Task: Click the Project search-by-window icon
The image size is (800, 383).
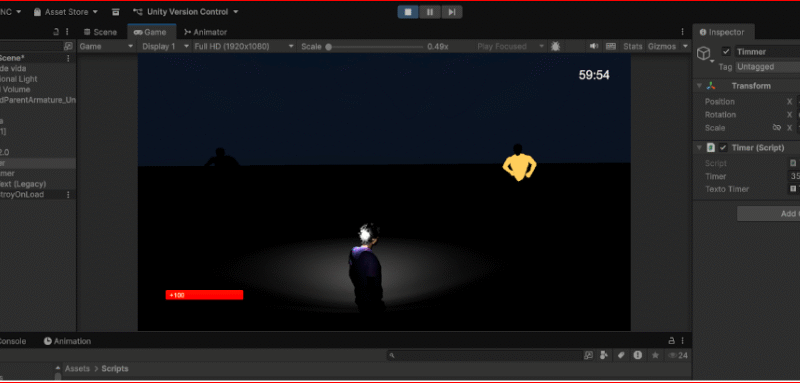Action: 589,355
